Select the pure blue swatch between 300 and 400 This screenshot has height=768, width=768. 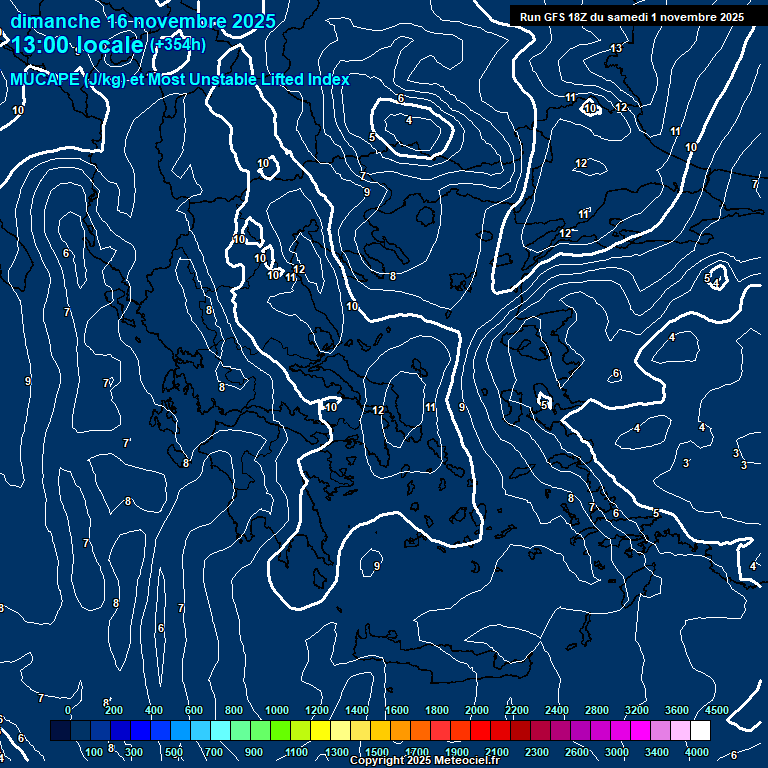coord(140,730)
